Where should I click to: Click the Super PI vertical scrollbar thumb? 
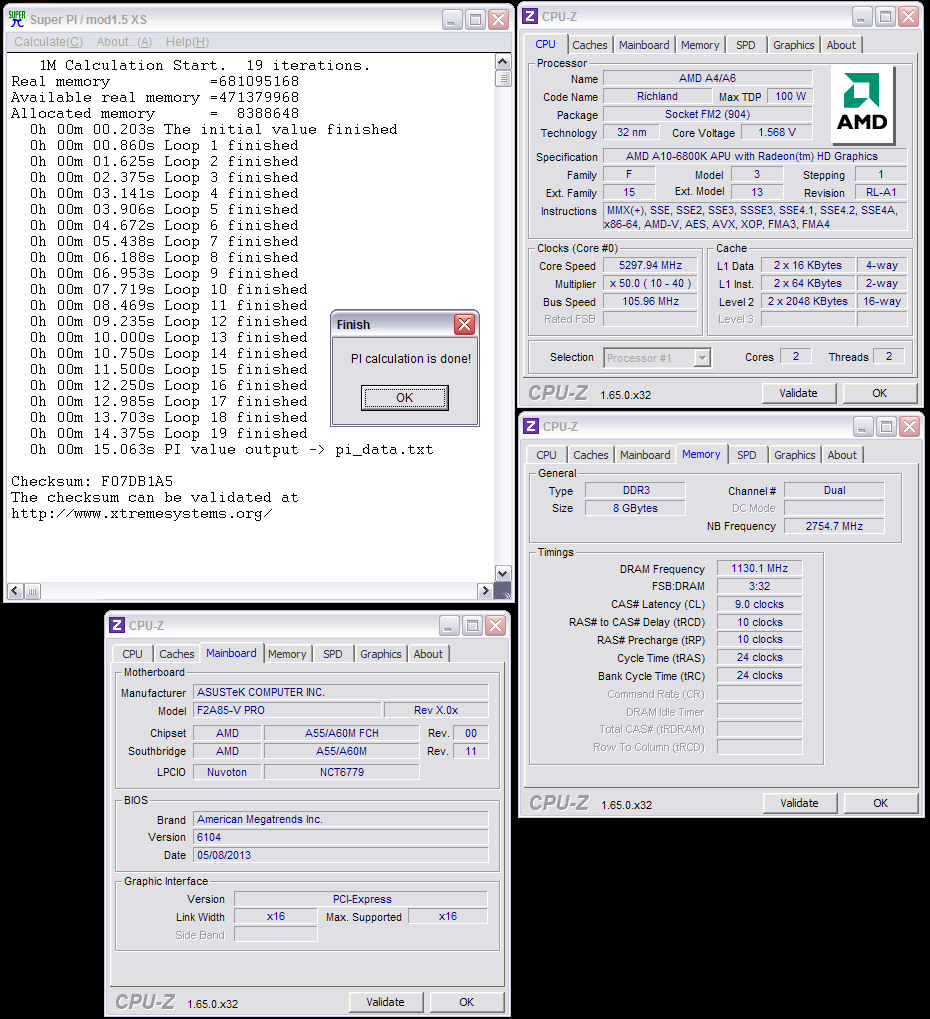[x=502, y=78]
